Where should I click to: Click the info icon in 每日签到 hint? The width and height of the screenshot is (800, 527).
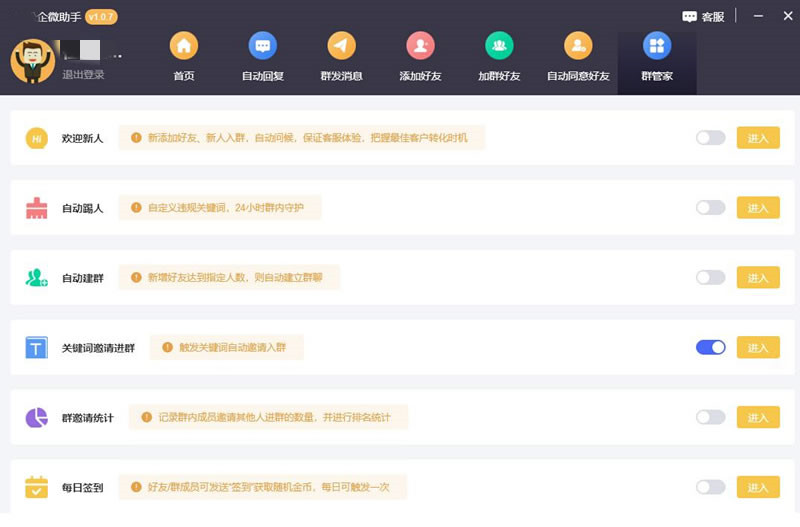point(136,487)
